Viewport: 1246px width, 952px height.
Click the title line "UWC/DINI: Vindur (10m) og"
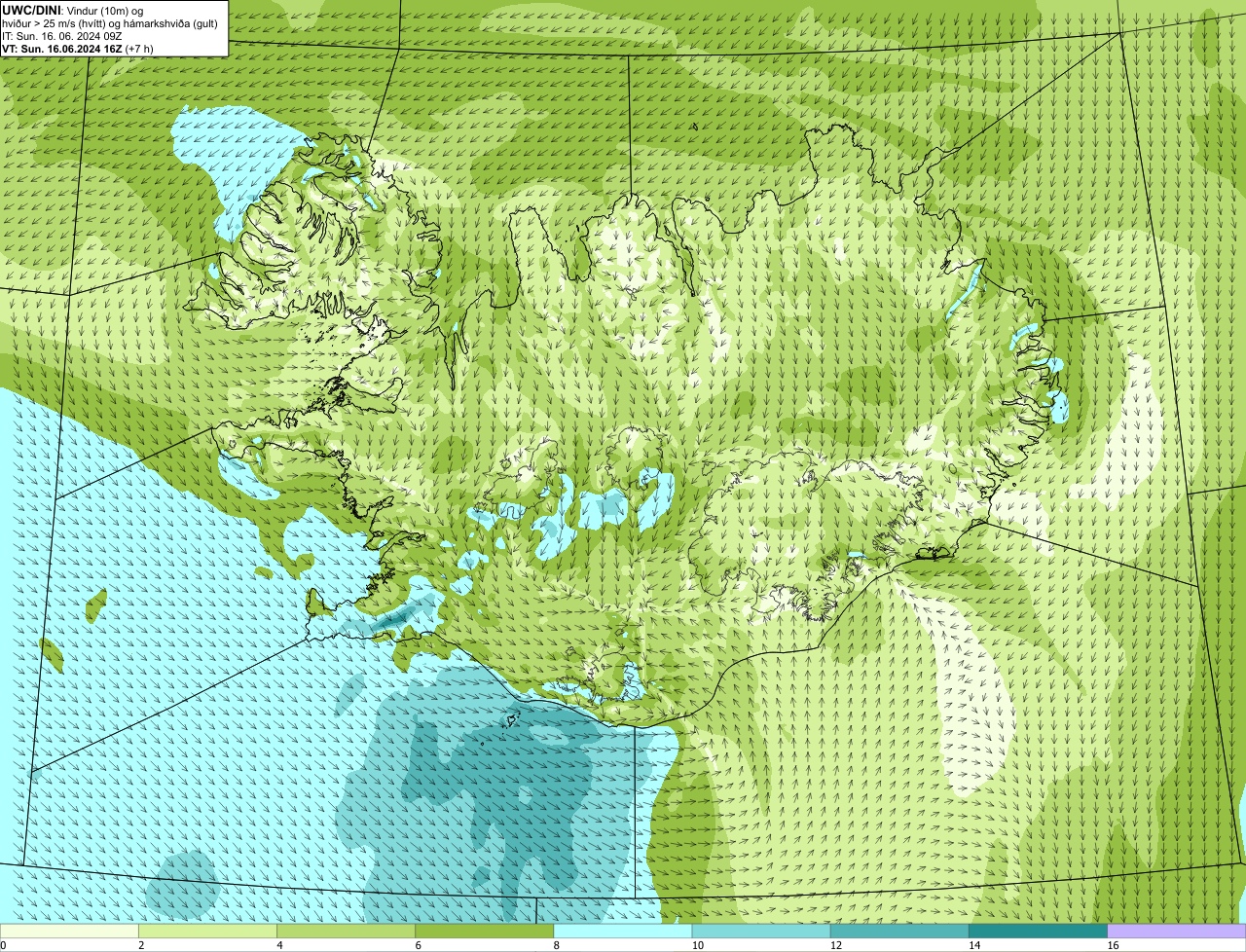[x=72, y=11]
